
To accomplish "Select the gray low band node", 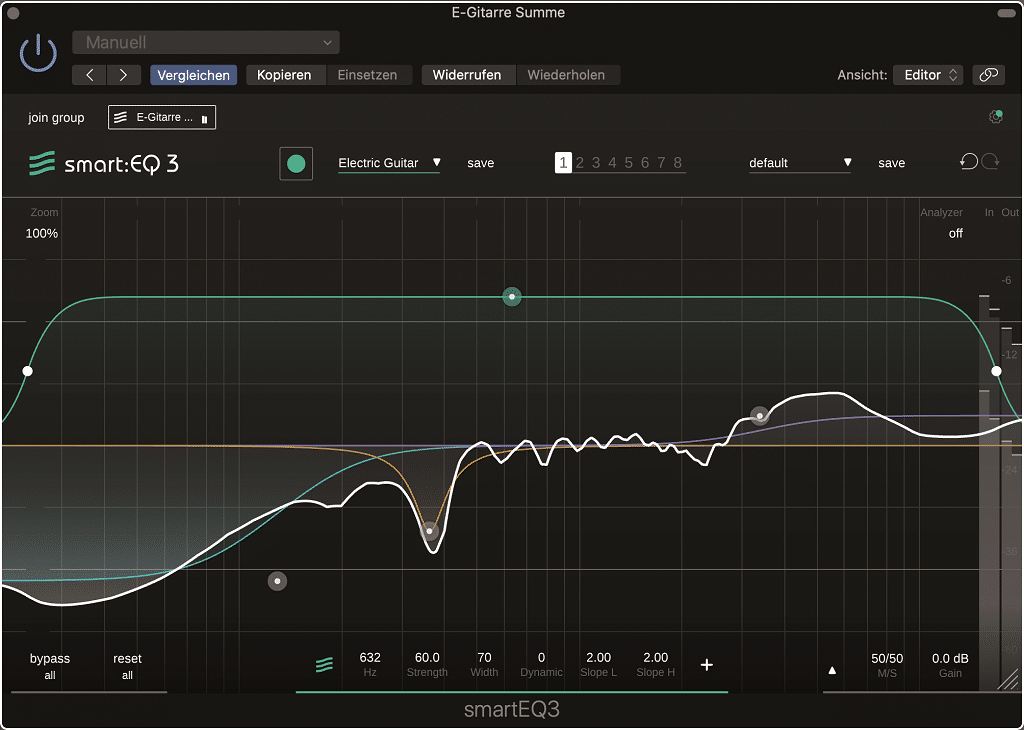I will click(x=278, y=581).
